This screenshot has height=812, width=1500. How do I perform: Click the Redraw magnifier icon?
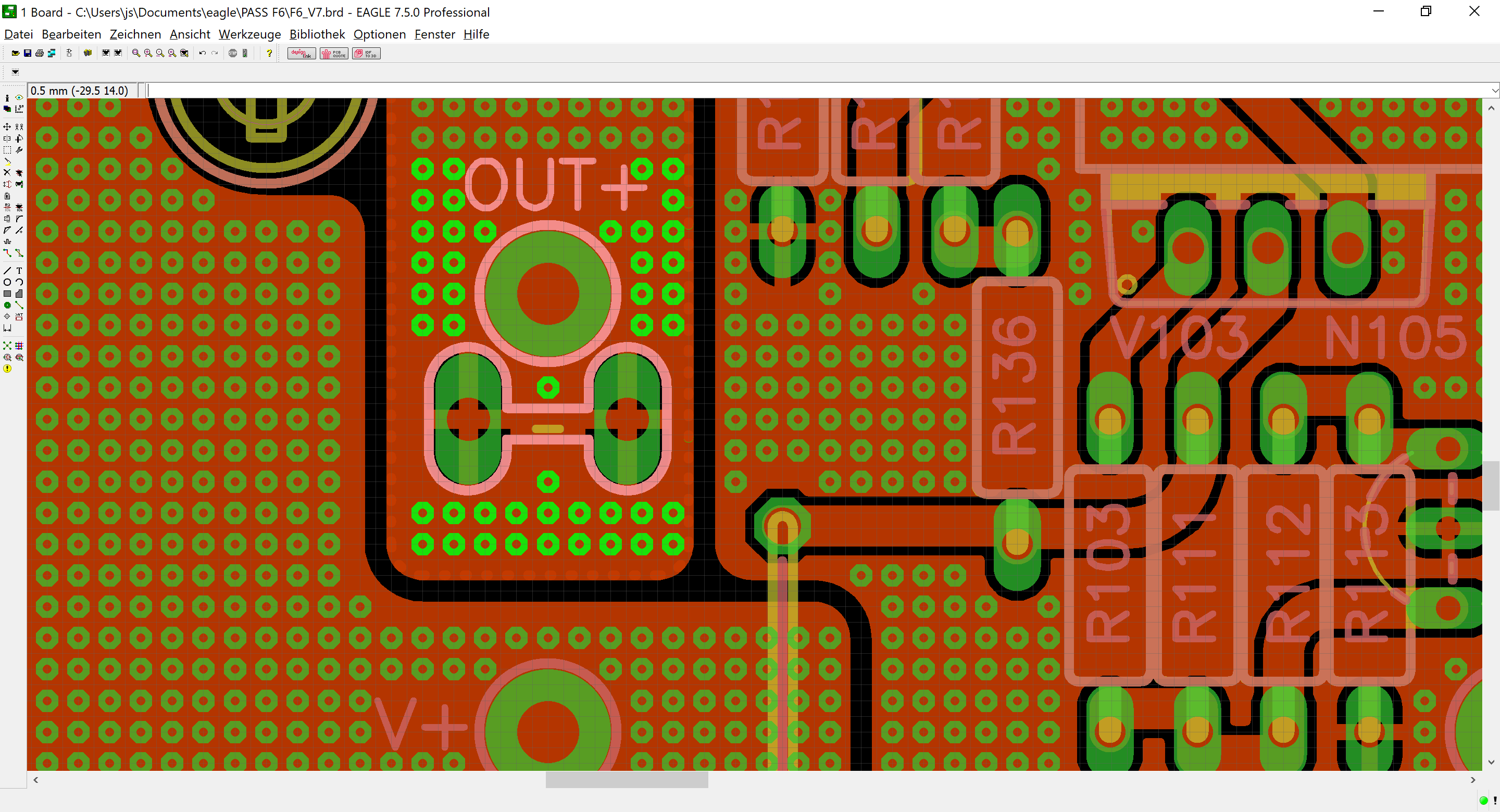click(172, 54)
